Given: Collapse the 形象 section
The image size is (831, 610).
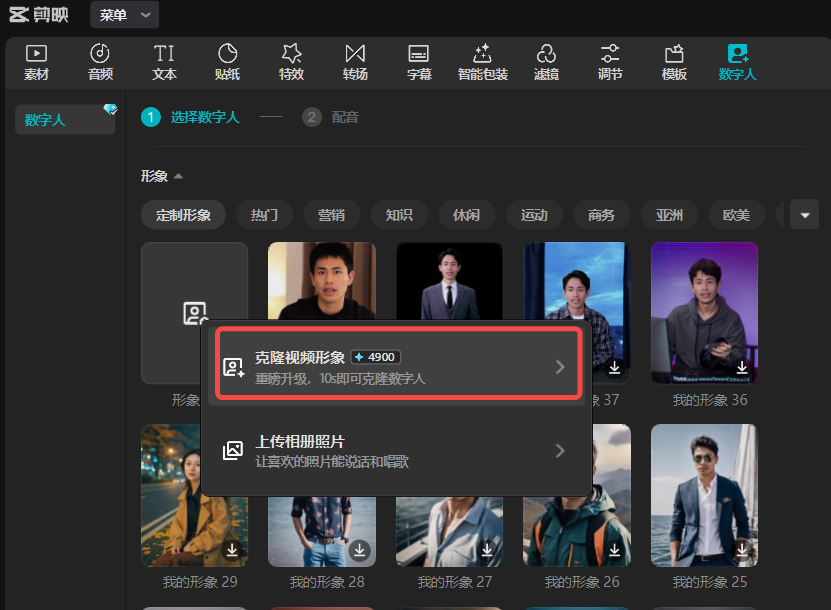Looking at the screenshot, I should [x=179, y=176].
